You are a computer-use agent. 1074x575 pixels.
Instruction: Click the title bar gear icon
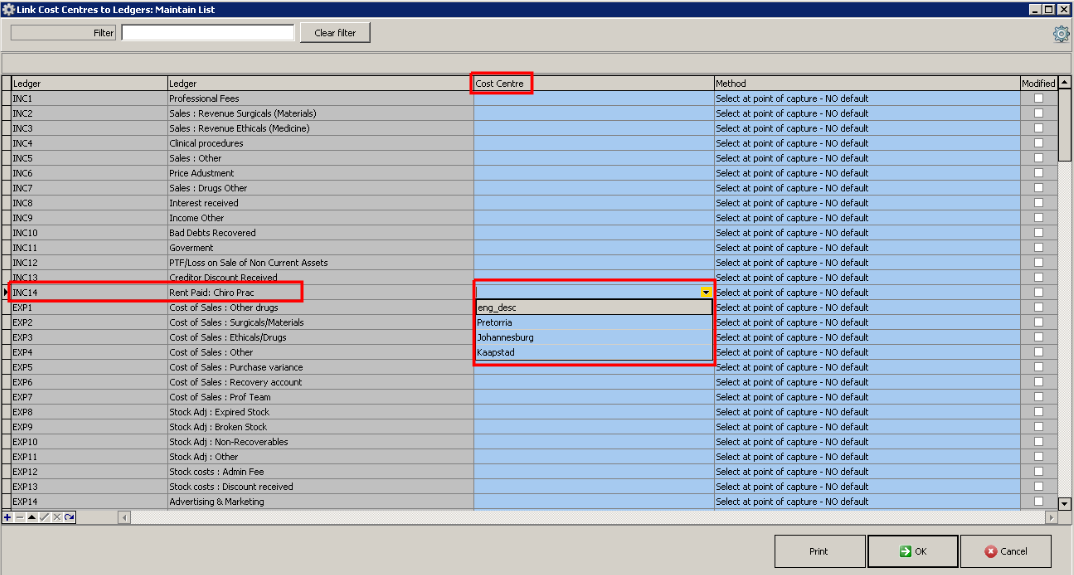coord(8,10)
